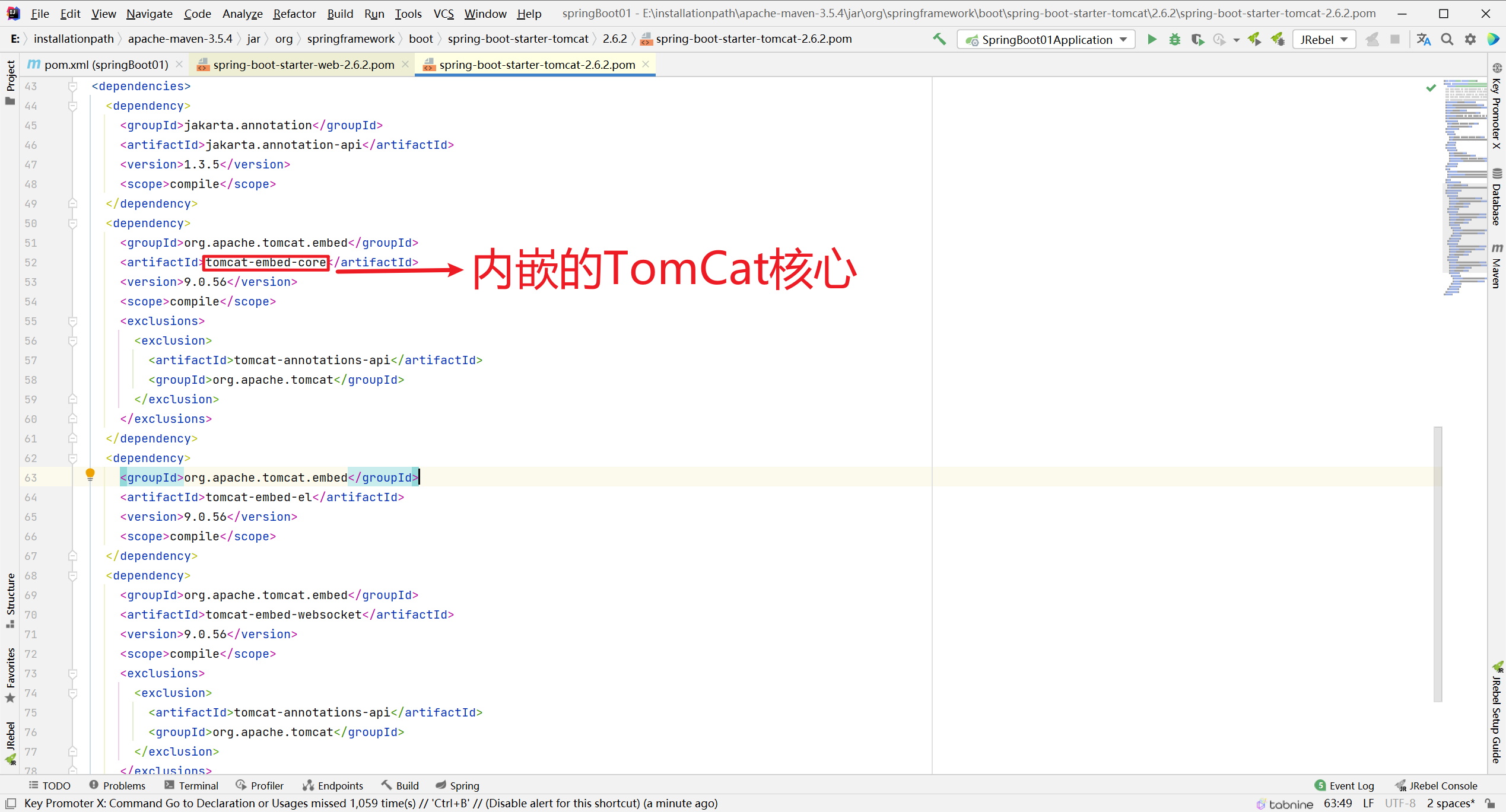Click the Translate icon in toolbar
The height and width of the screenshot is (812, 1506).
click(1423, 40)
